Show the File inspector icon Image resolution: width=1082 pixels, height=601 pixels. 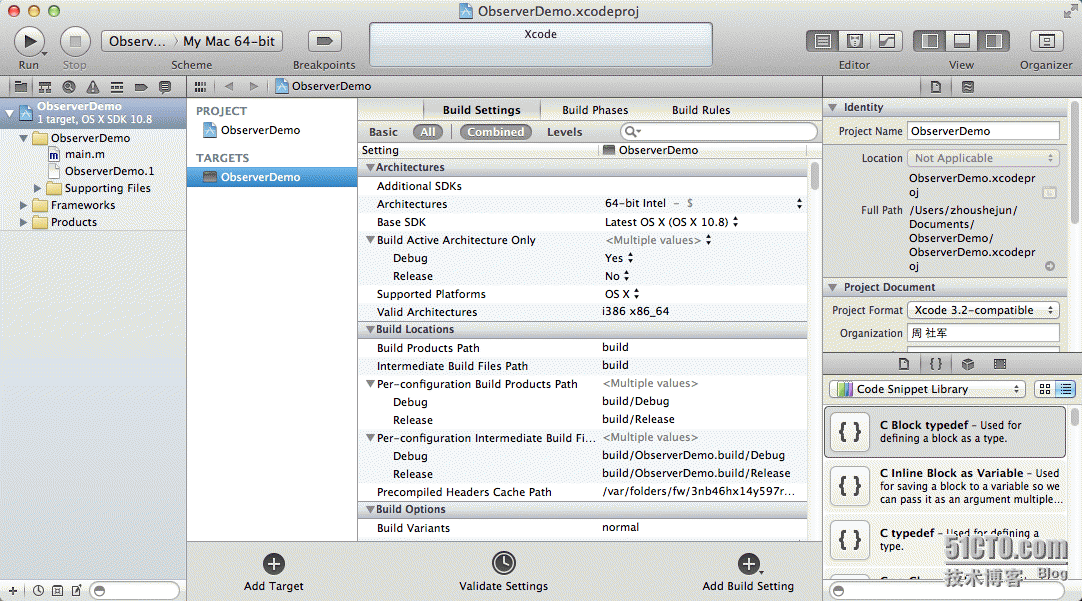tap(936, 87)
